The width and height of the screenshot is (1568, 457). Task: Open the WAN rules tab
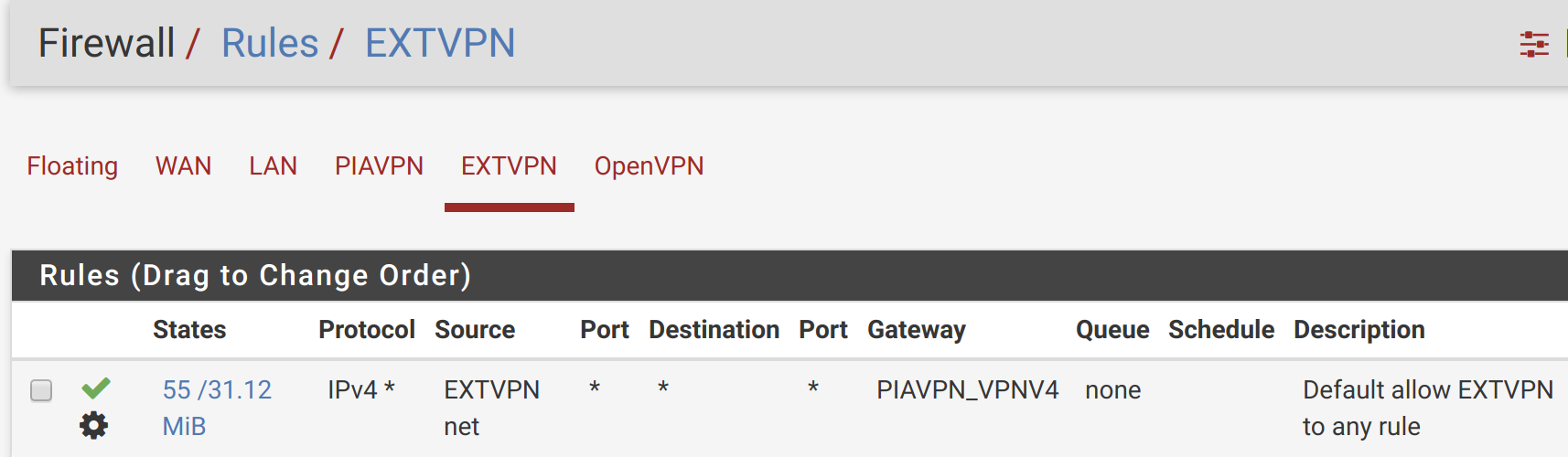tap(183, 166)
